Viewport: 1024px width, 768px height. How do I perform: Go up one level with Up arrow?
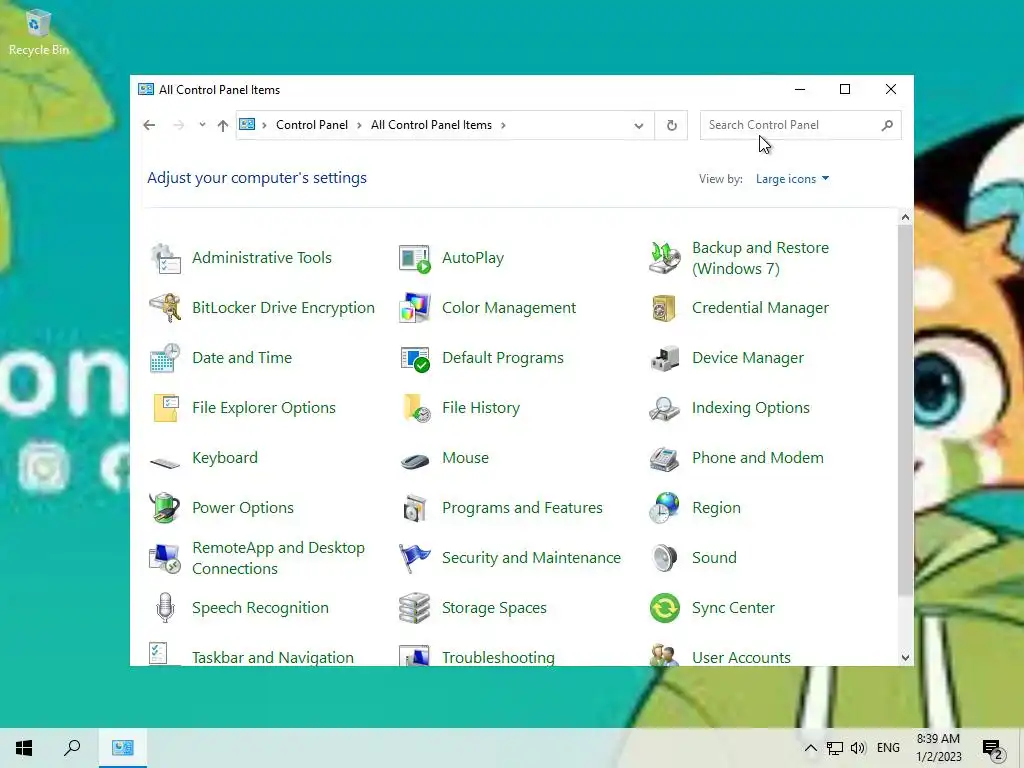[x=223, y=125]
